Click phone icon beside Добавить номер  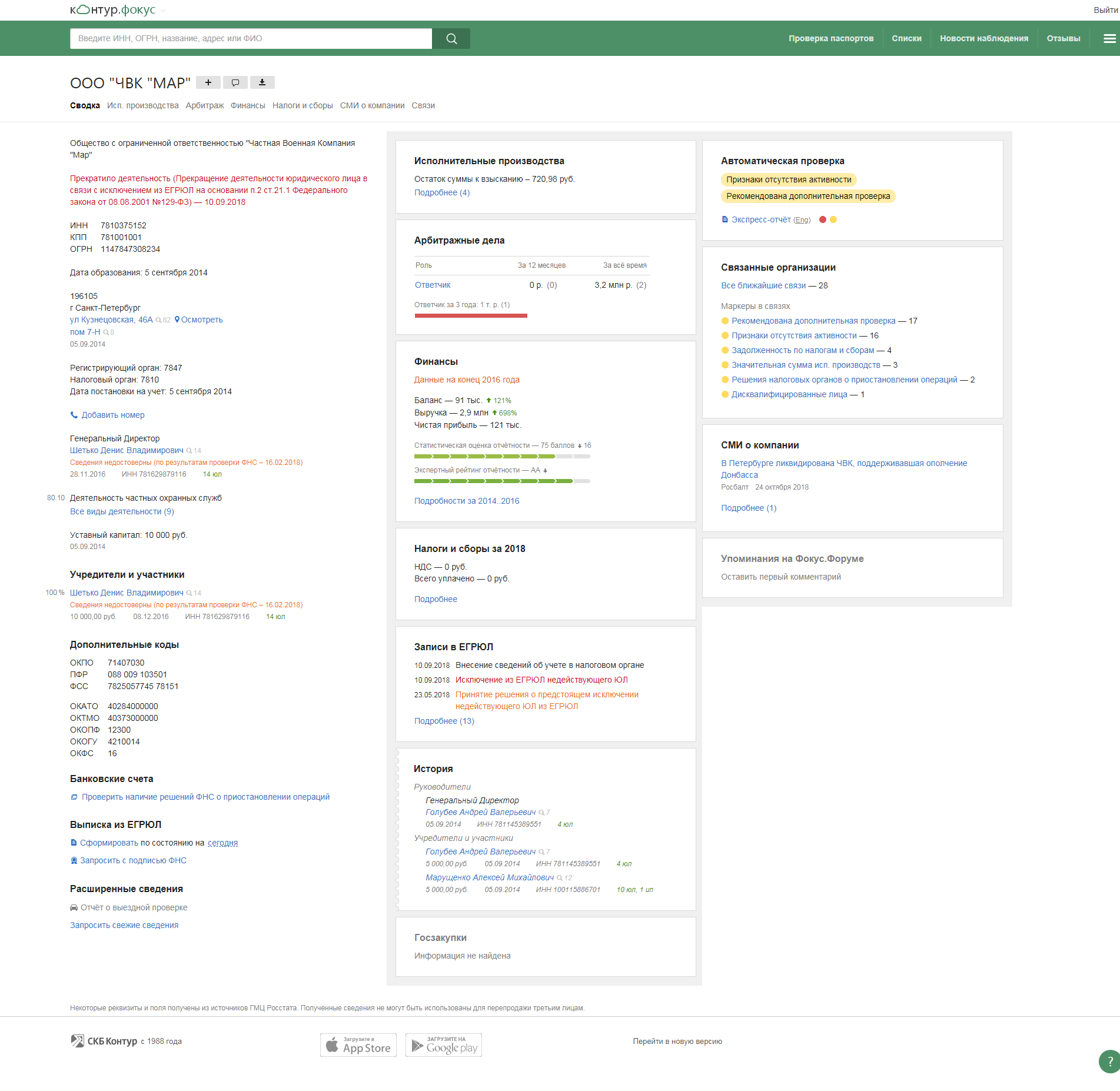(74, 415)
